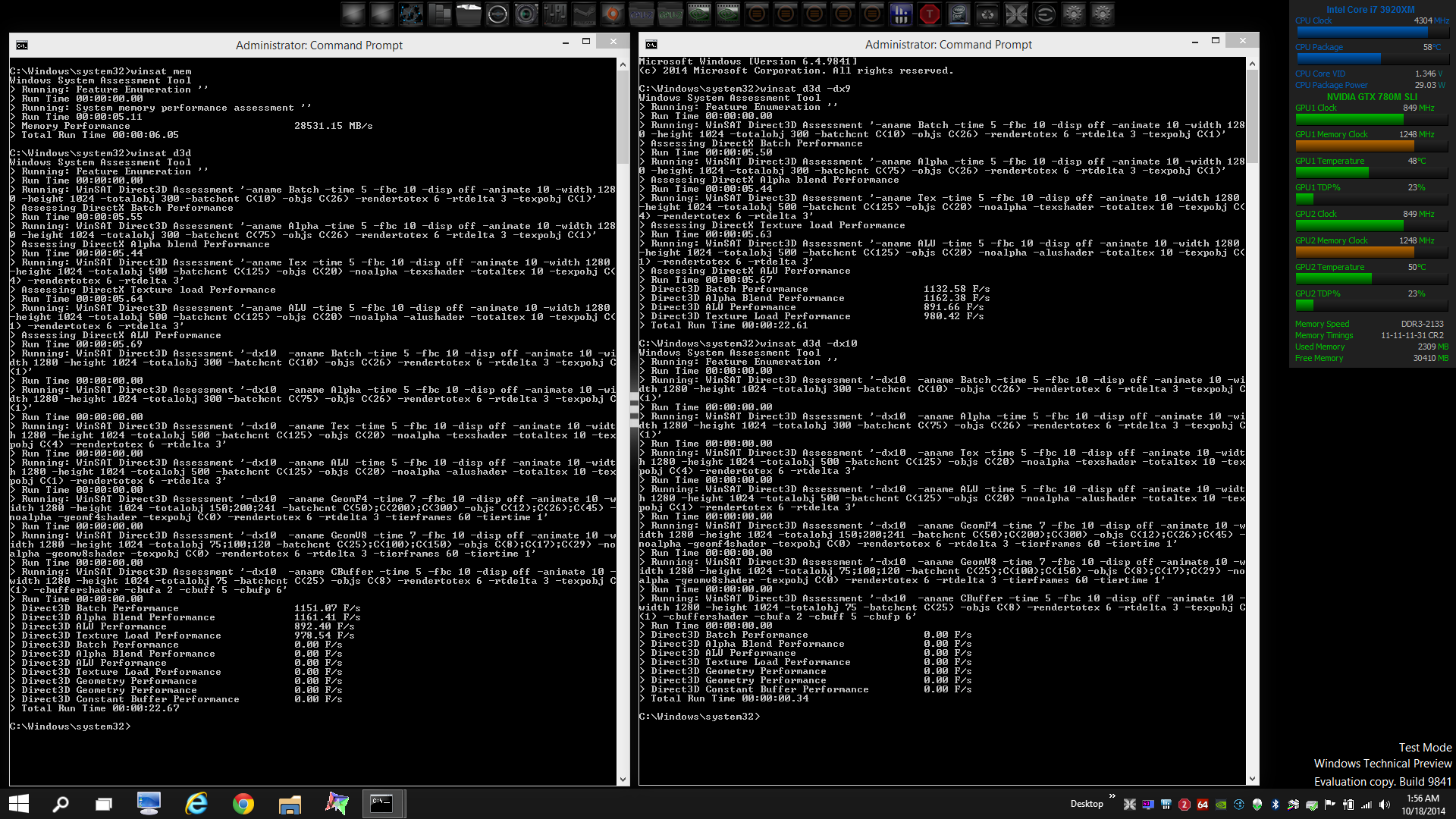Click the Desktop toolbar label
This screenshot has width=1456, height=819.
1087,804
